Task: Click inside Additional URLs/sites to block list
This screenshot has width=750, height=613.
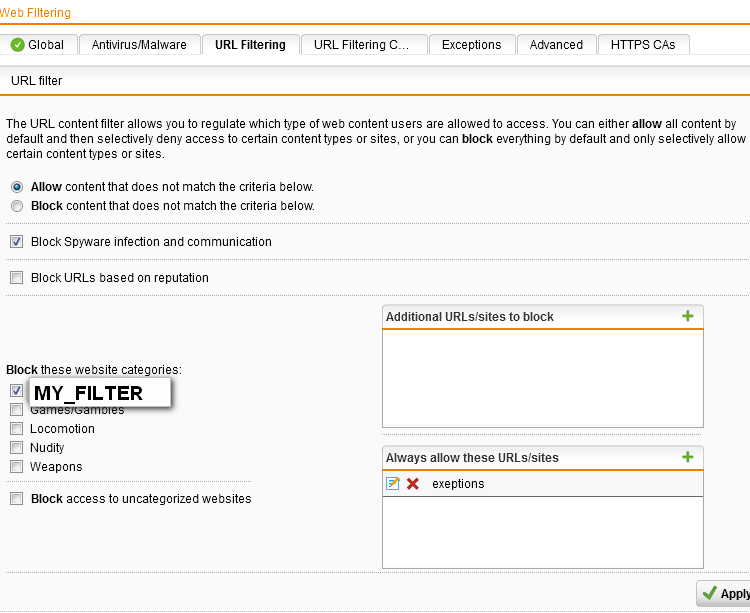Action: pyautogui.click(x=542, y=378)
